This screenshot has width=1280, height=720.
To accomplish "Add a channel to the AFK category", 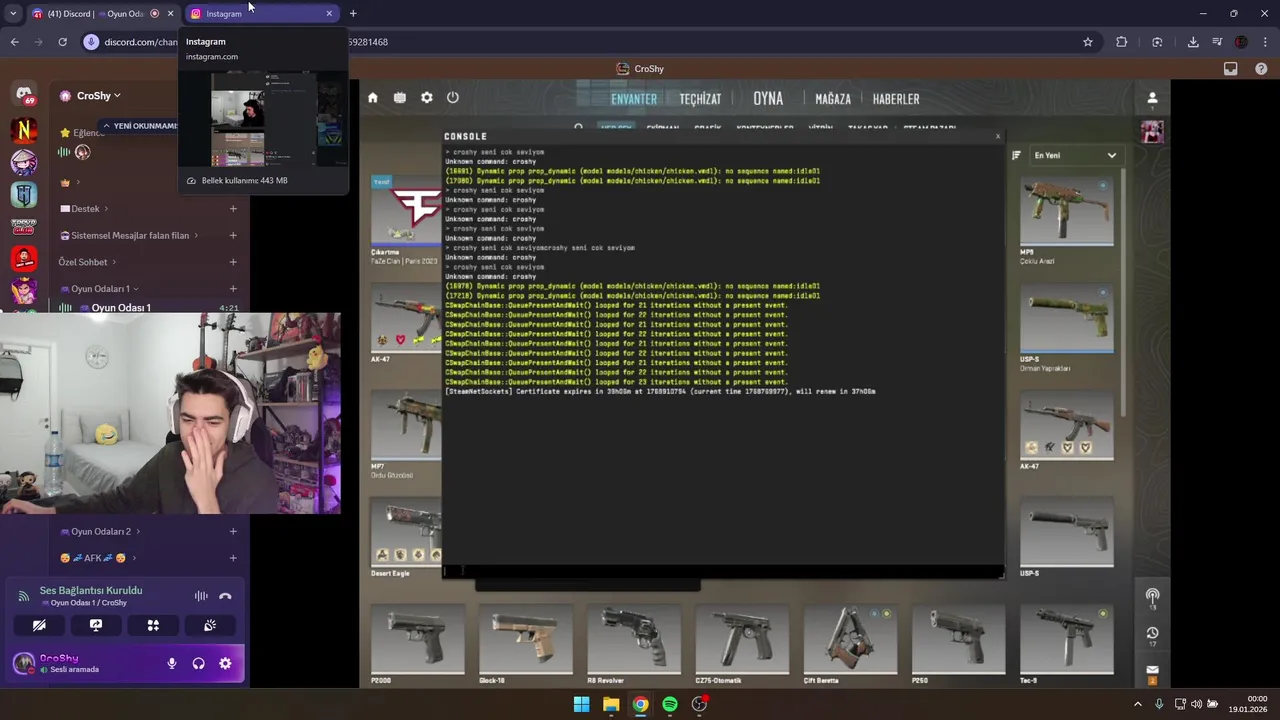I will 233,558.
